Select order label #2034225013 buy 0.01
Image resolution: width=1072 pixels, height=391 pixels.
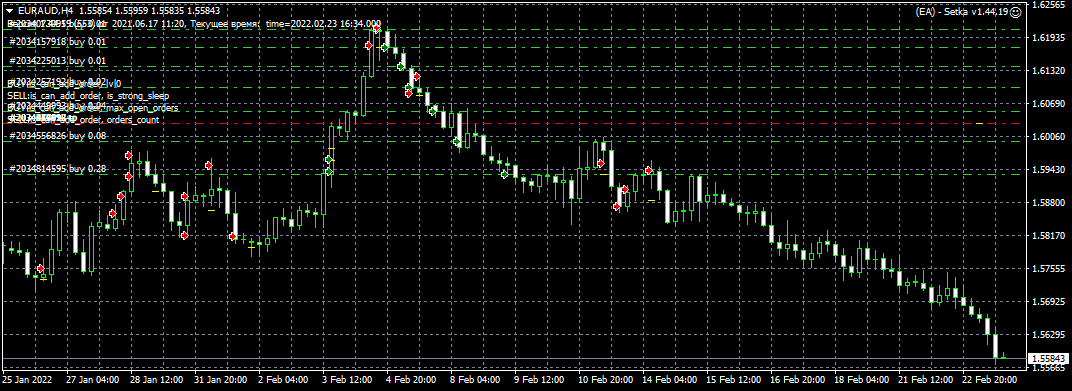coord(57,61)
